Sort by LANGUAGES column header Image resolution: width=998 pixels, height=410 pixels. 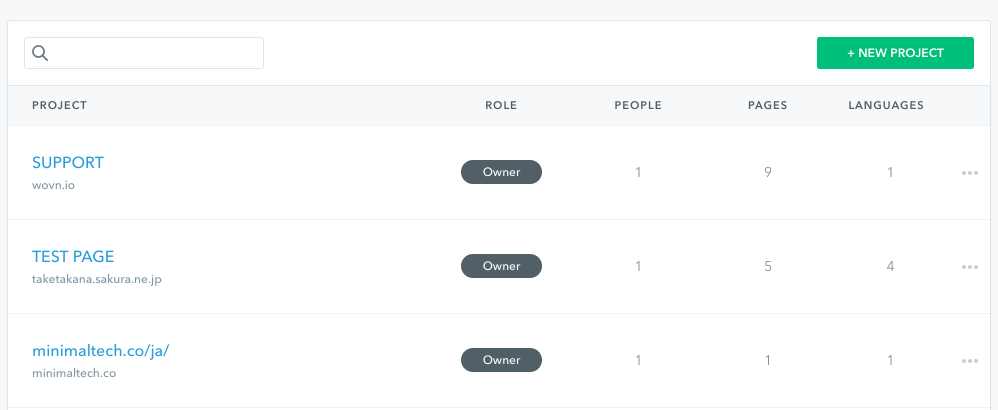click(886, 105)
